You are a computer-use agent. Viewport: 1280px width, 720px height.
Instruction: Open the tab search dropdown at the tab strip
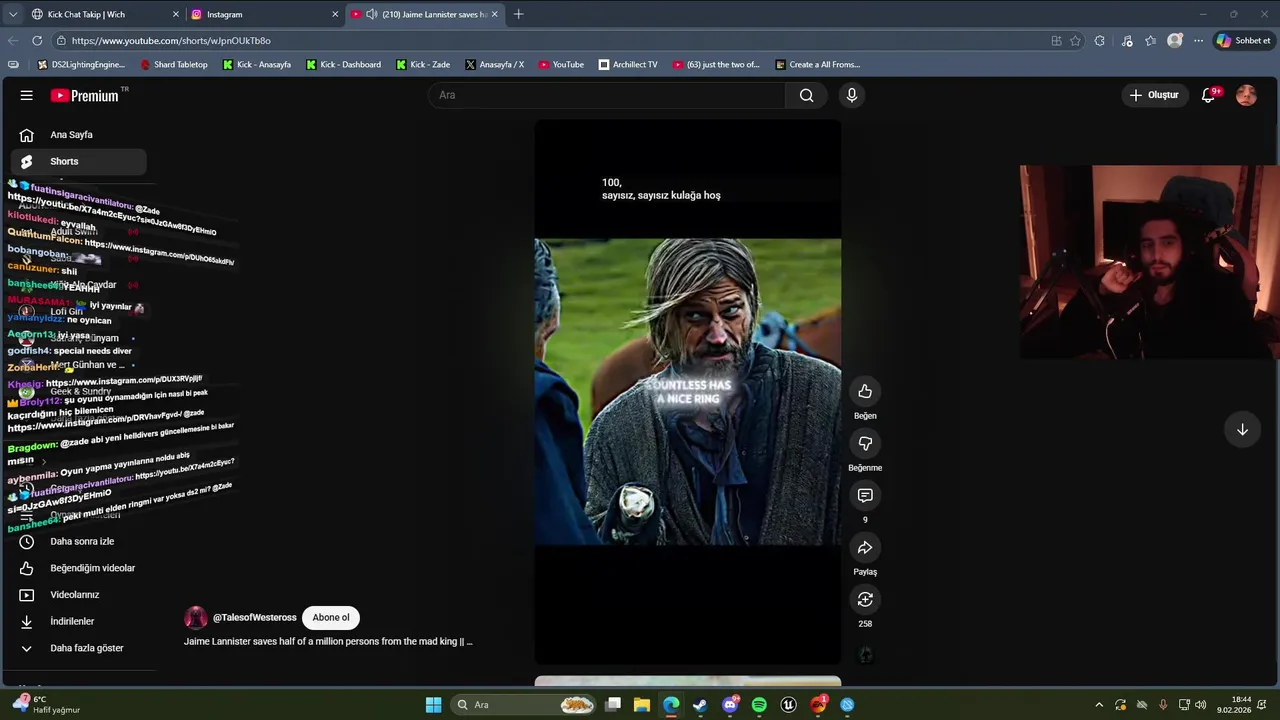pos(13,14)
